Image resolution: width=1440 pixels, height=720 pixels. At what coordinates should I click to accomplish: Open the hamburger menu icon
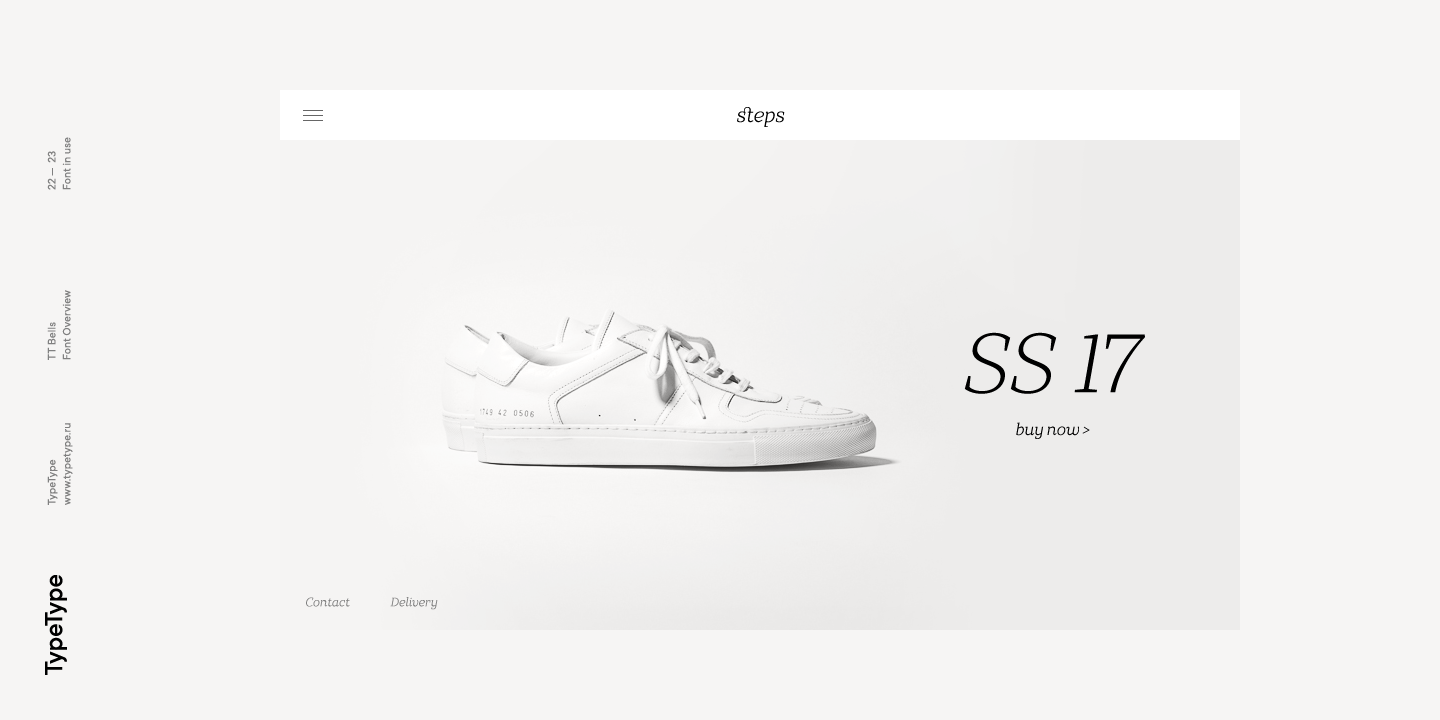(313, 116)
